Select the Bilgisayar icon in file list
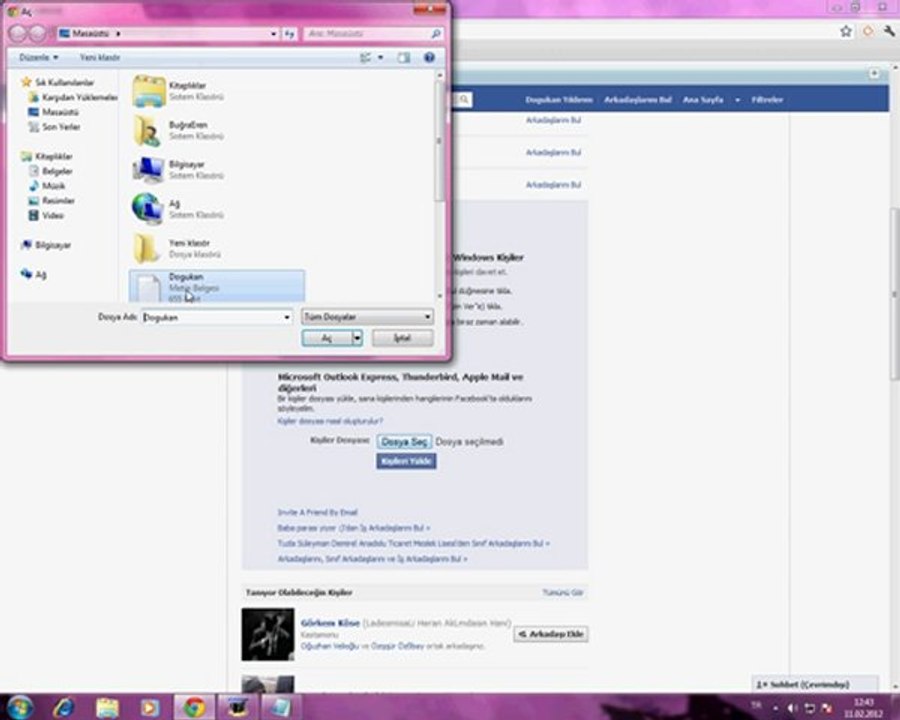Image resolution: width=900 pixels, height=720 pixels. 149,170
